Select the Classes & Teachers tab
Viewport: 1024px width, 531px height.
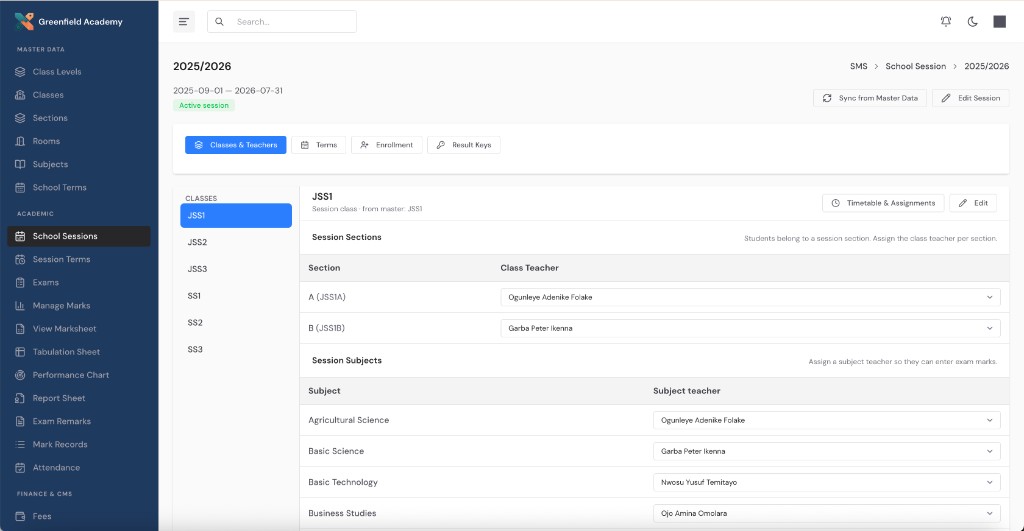coord(236,145)
